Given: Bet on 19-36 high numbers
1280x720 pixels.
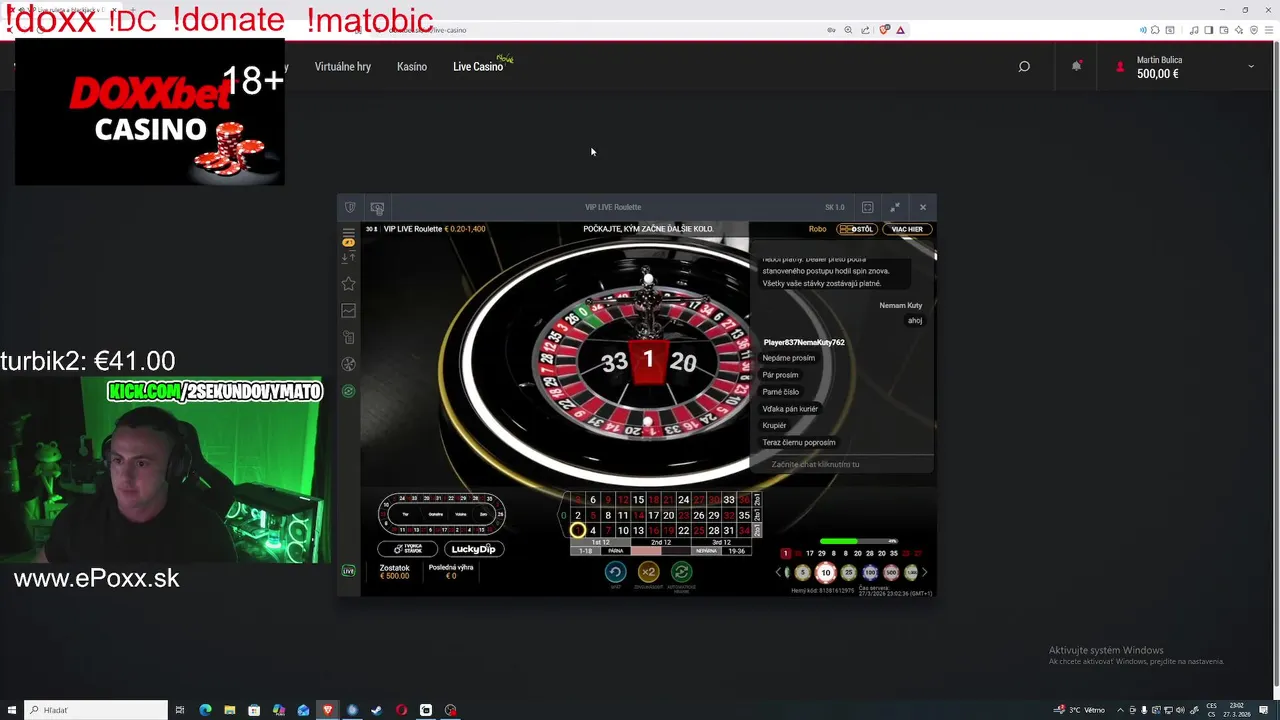Looking at the screenshot, I should click(x=737, y=551).
